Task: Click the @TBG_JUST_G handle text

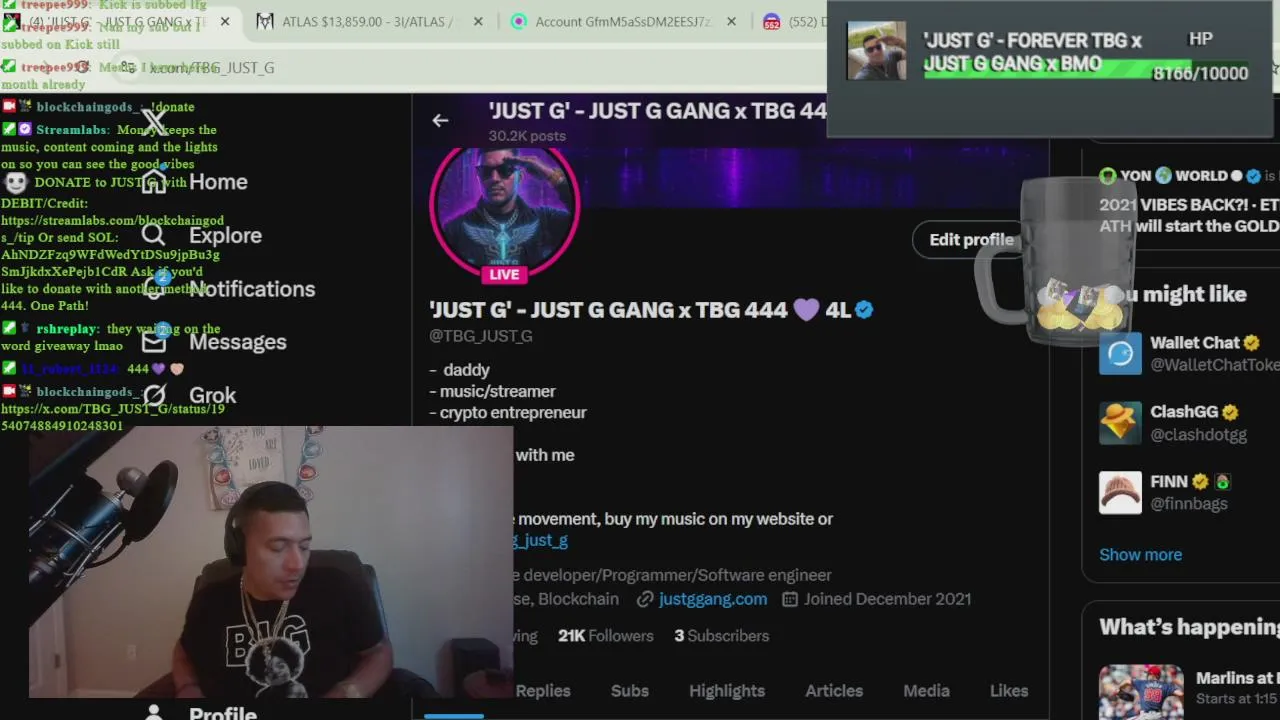Action: pyautogui.click(x=481, y=336)
